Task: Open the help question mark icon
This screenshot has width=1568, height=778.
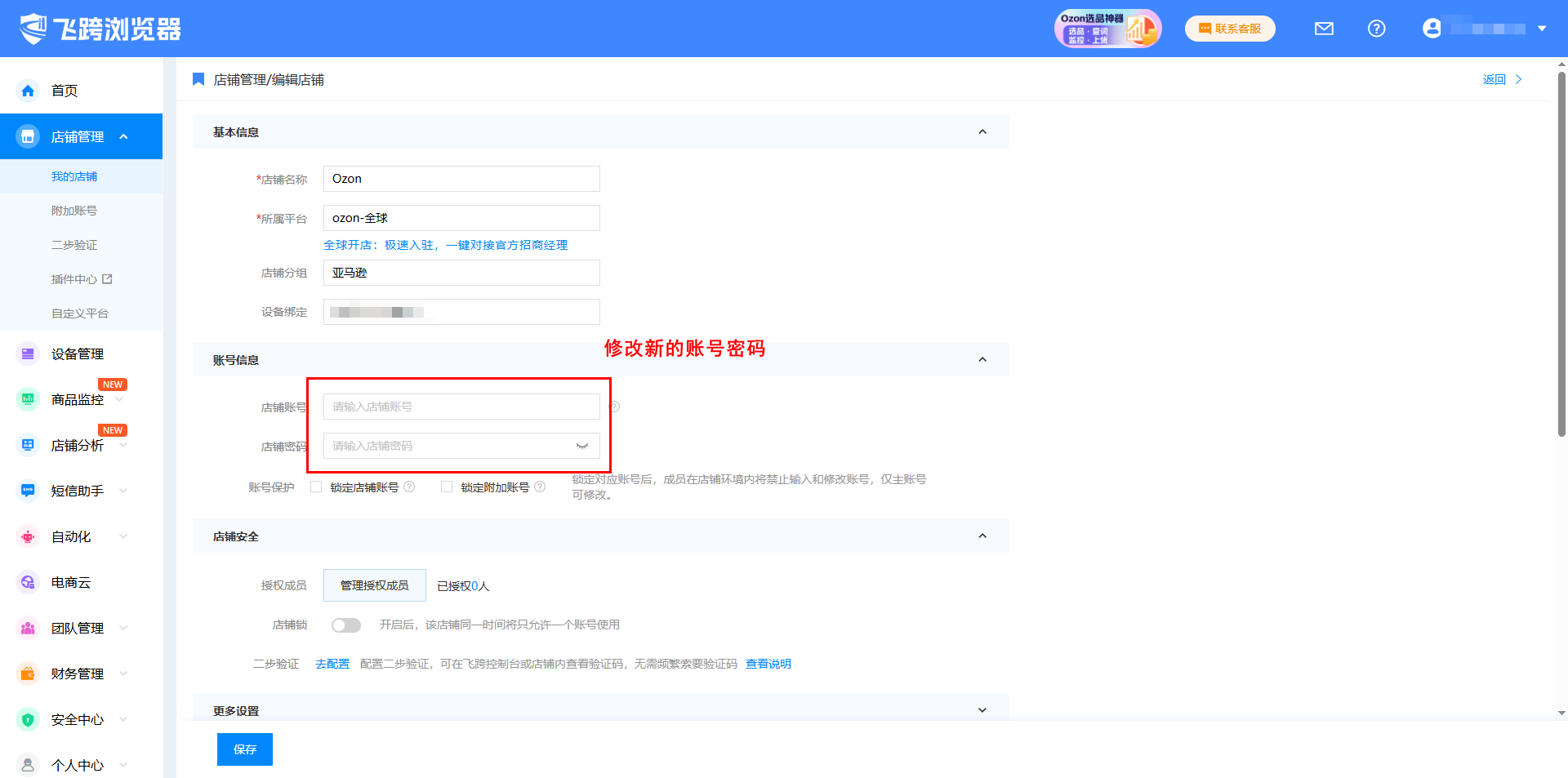Action: coord(1376,29)
